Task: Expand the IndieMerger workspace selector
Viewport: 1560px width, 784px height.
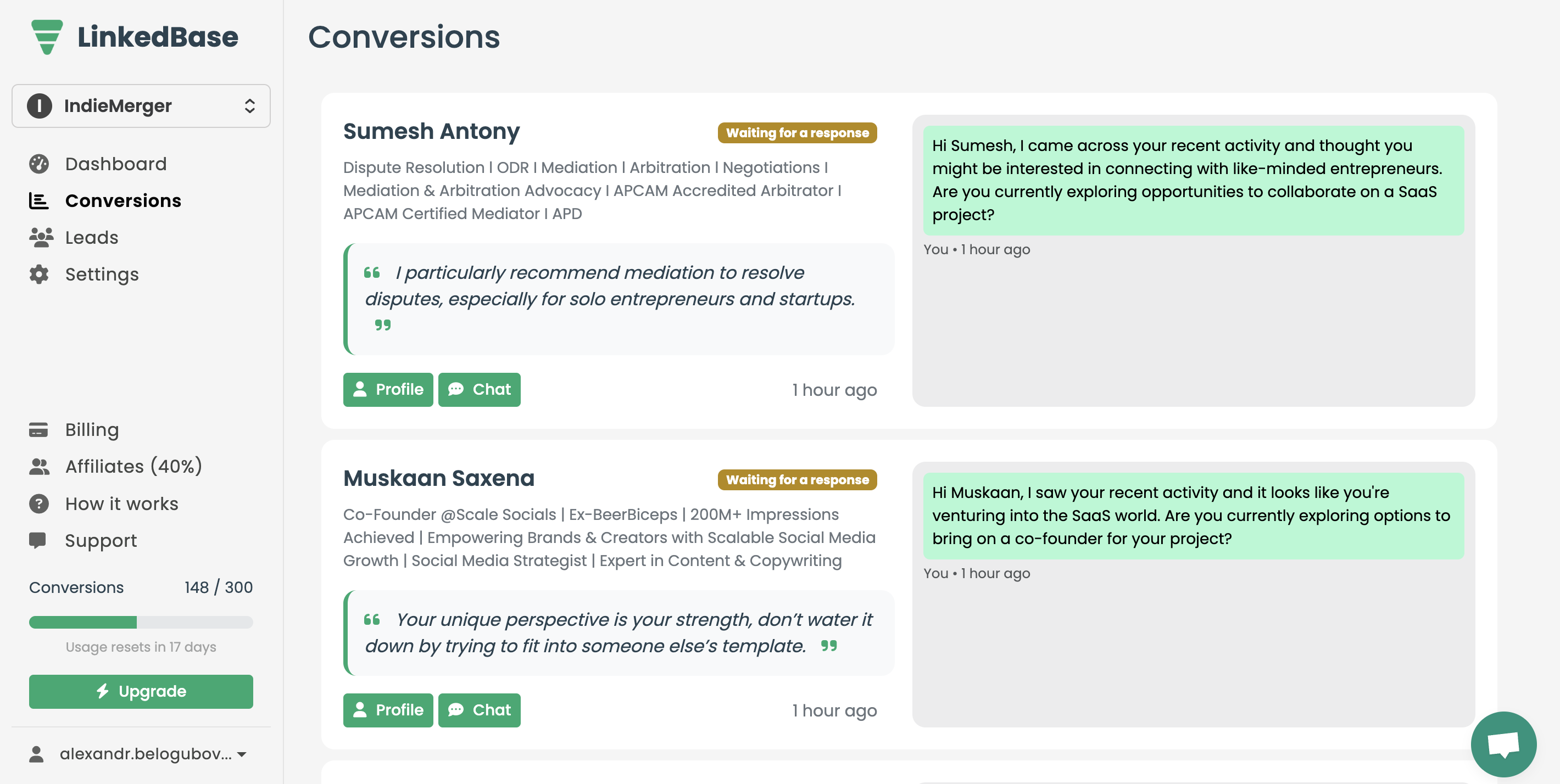Action: click(141, 106)
